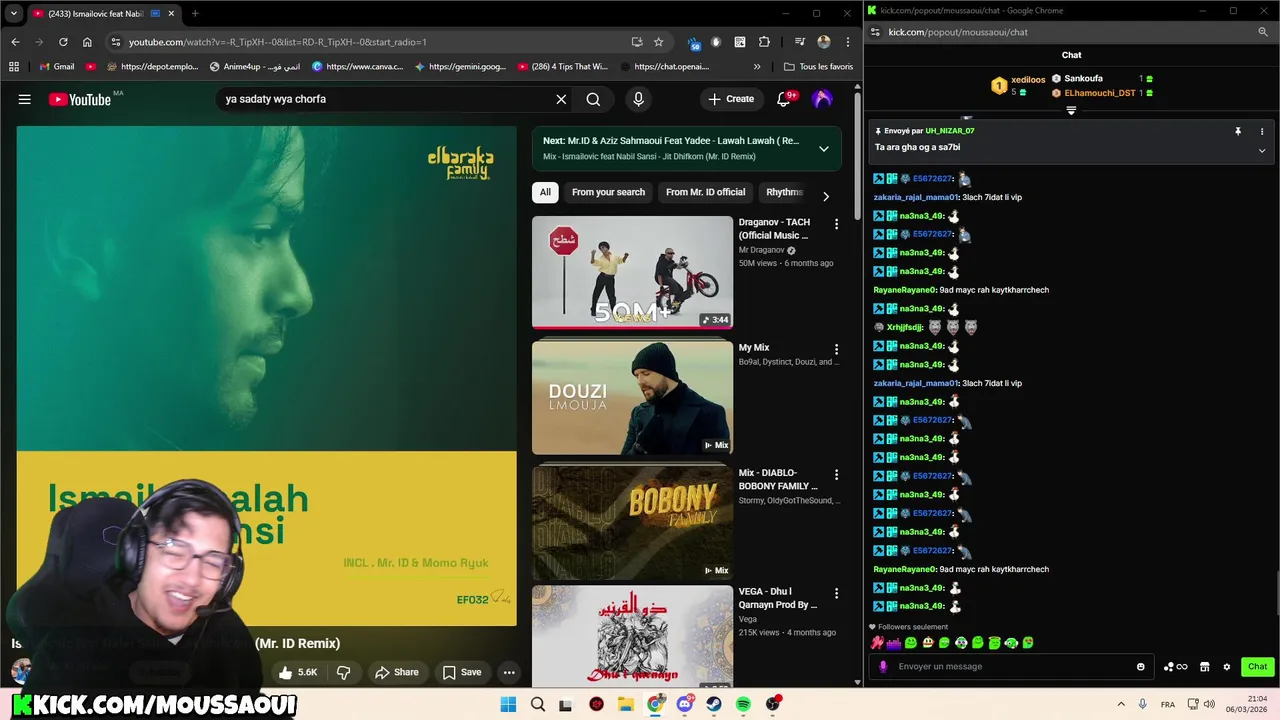Open Diablo Bobony Family mix thumbnail
The image size is (1280, 720).
(x=632, y=522)
